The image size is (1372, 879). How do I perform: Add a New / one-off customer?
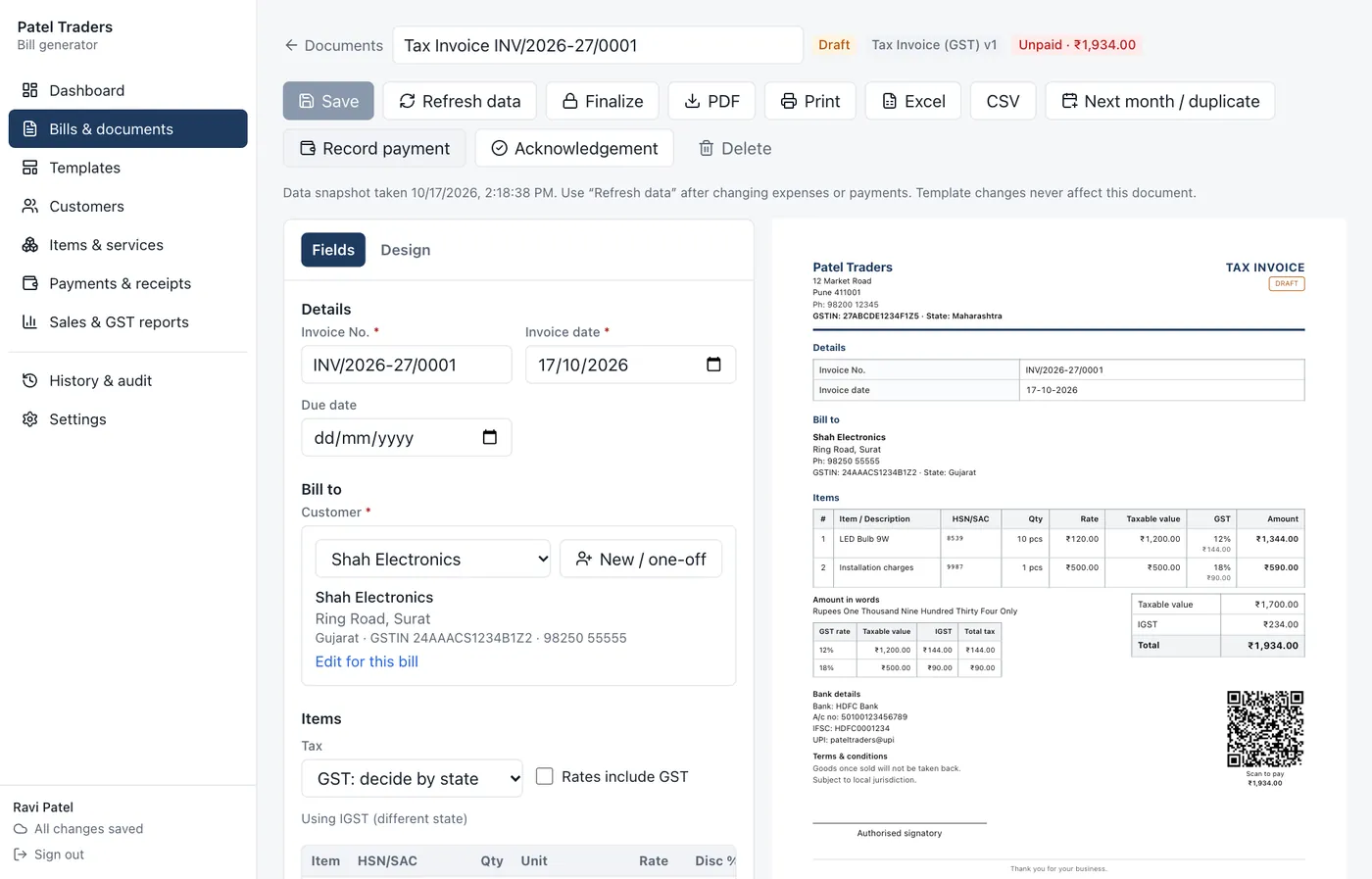pyautogui.click(x=641, y=559)
